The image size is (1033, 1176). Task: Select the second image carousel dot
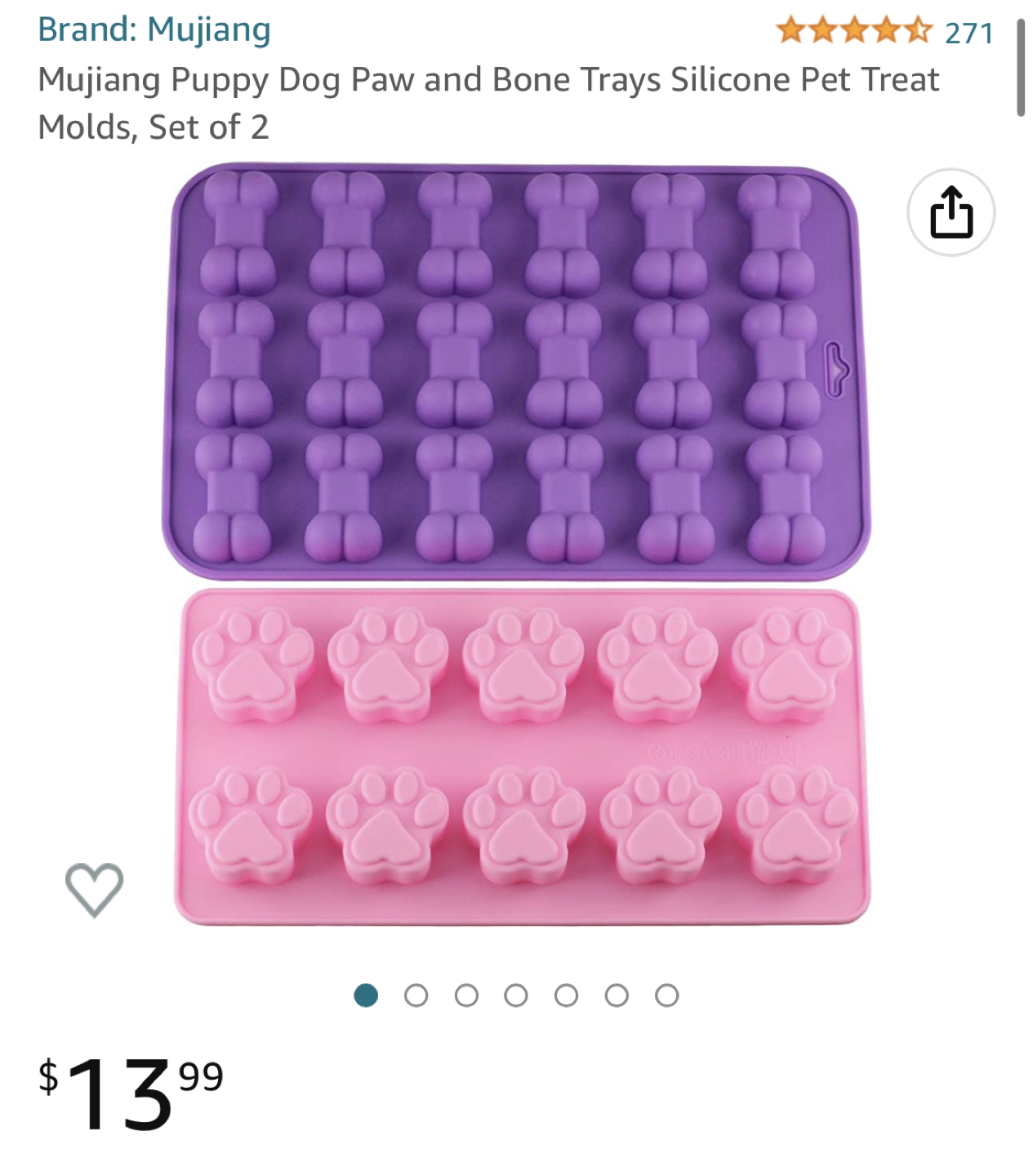tap(416, 996)
